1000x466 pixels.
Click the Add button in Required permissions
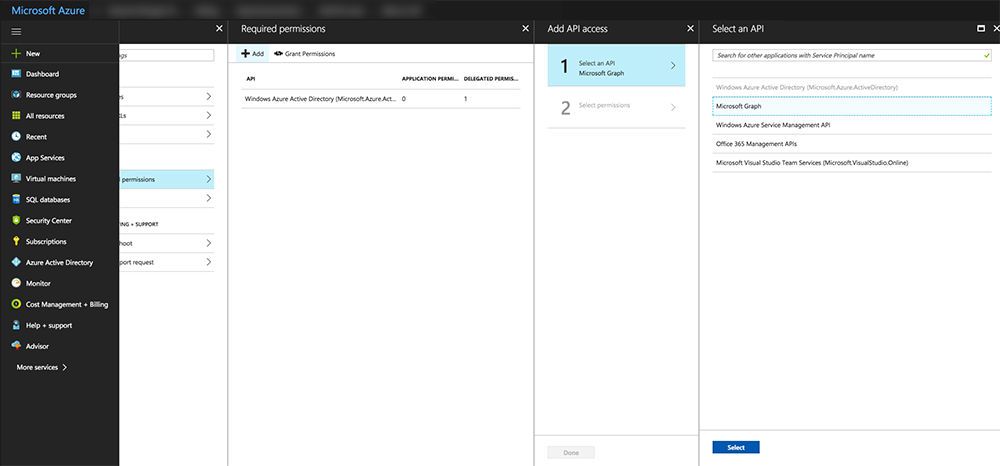pyautogui.click(x=252, y=54)
